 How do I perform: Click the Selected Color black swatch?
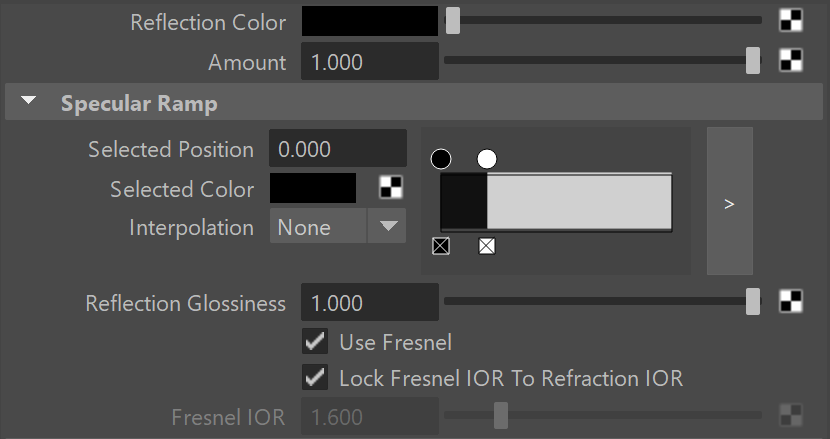pos(313,188)
